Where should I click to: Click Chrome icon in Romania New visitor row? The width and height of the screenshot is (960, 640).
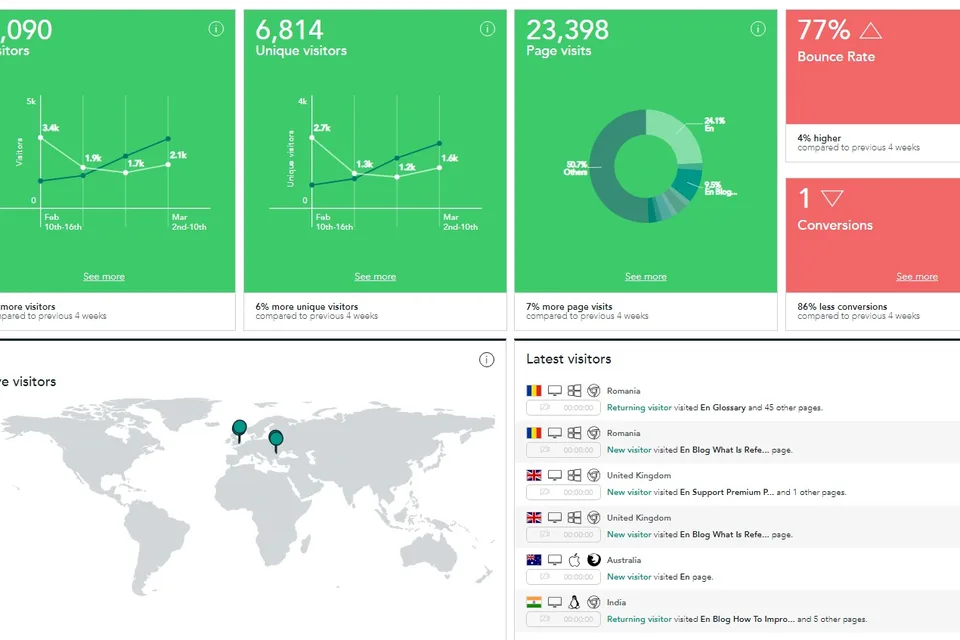tap(593, 433)
